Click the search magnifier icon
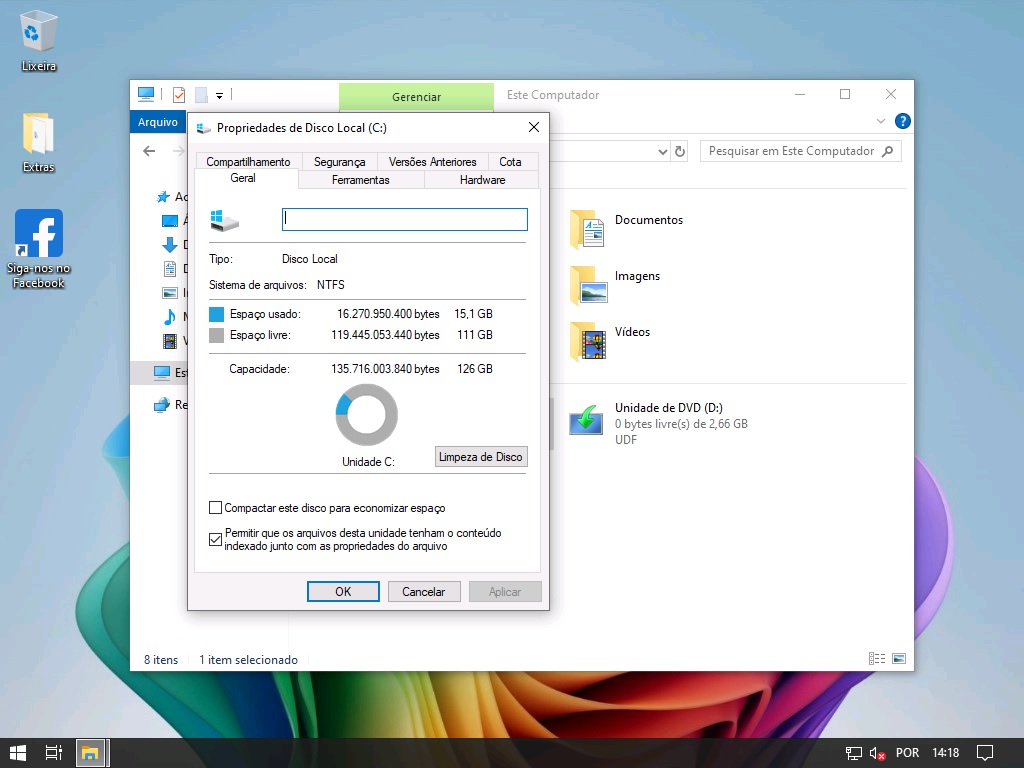1024x768 pixels. tap(887, 152)
